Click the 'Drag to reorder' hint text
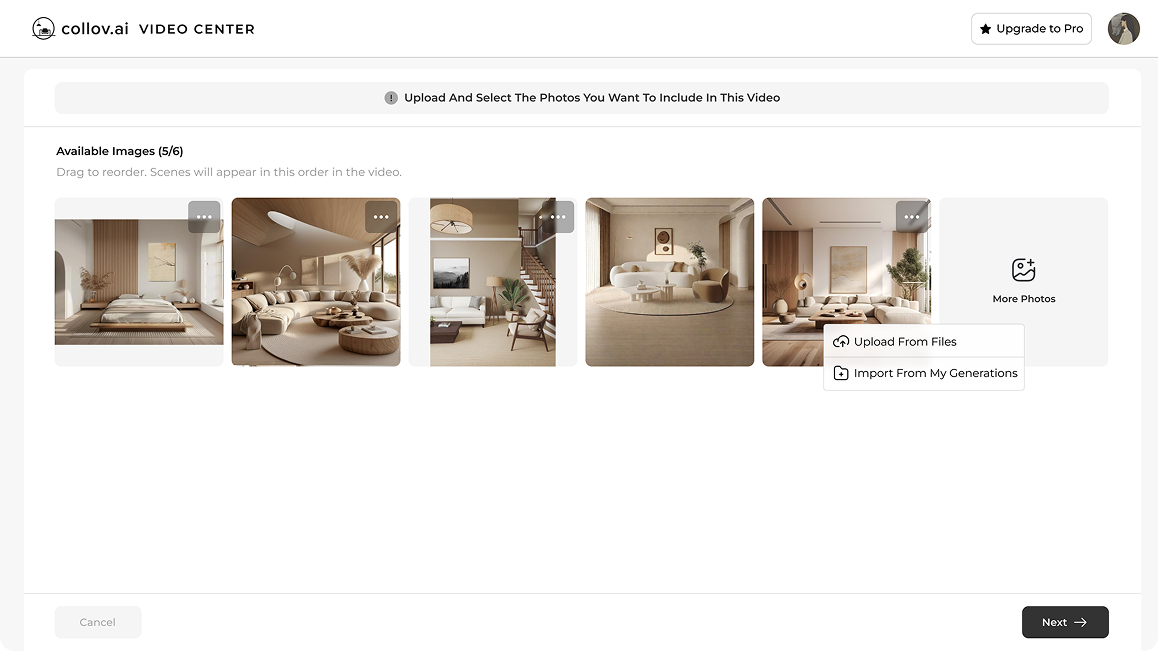Viewport: 1158px width, 651px height. [229, 172]
